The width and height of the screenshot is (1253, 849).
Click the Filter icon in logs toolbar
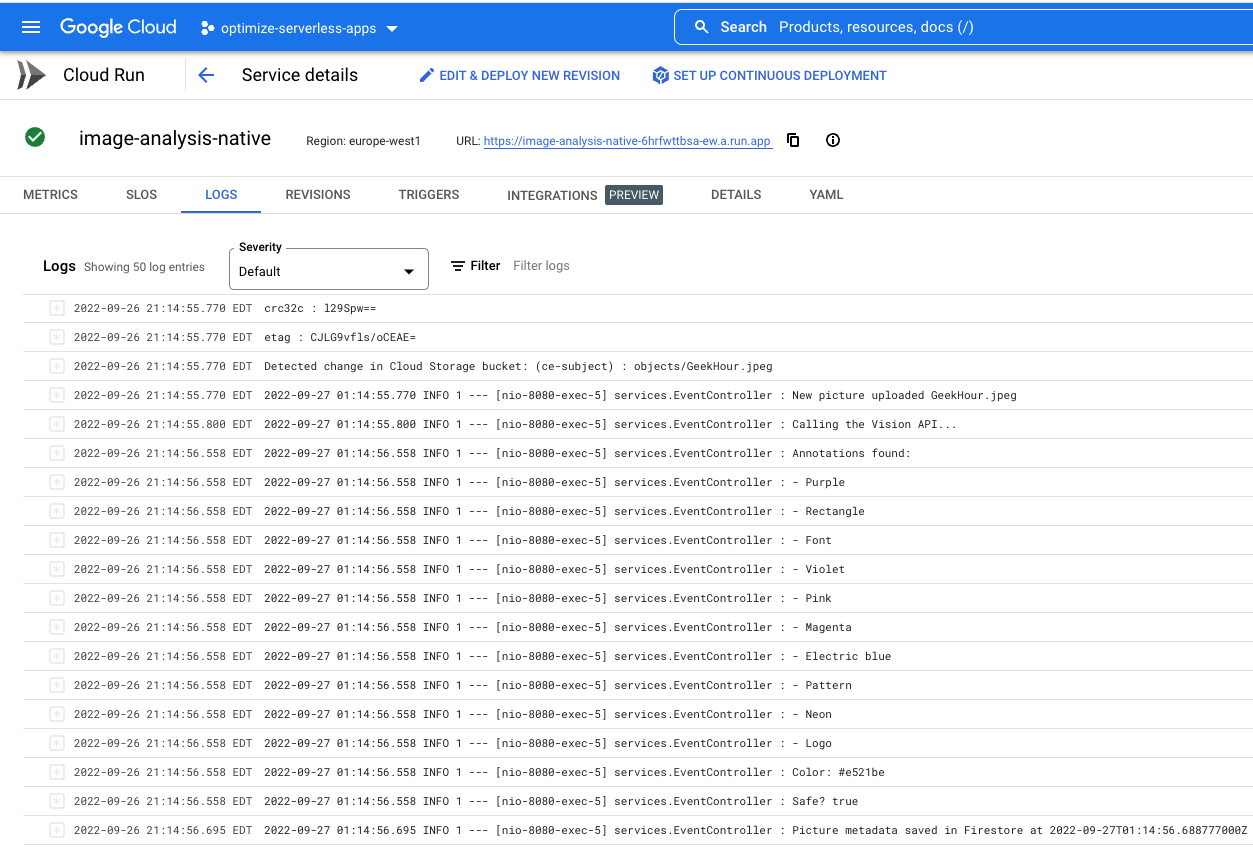pyautogui.click(x=458, y=266)
